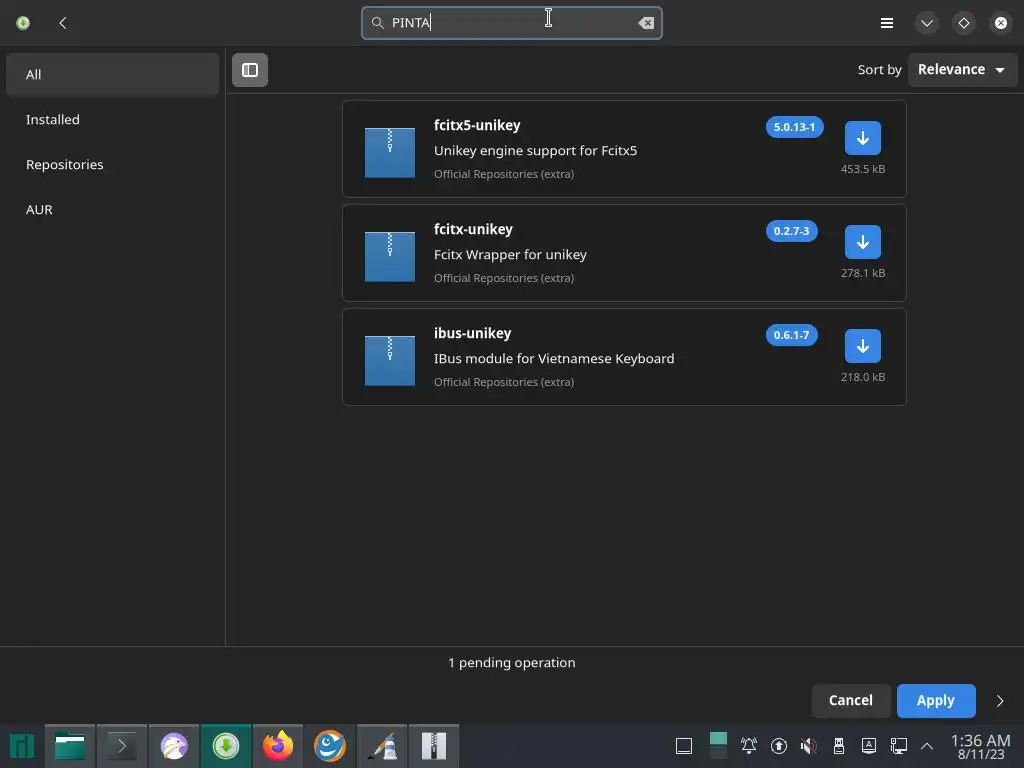Open ibus-unikey package title
Viewport: 1024px width, 768px height.
click(x=472, y=333)
